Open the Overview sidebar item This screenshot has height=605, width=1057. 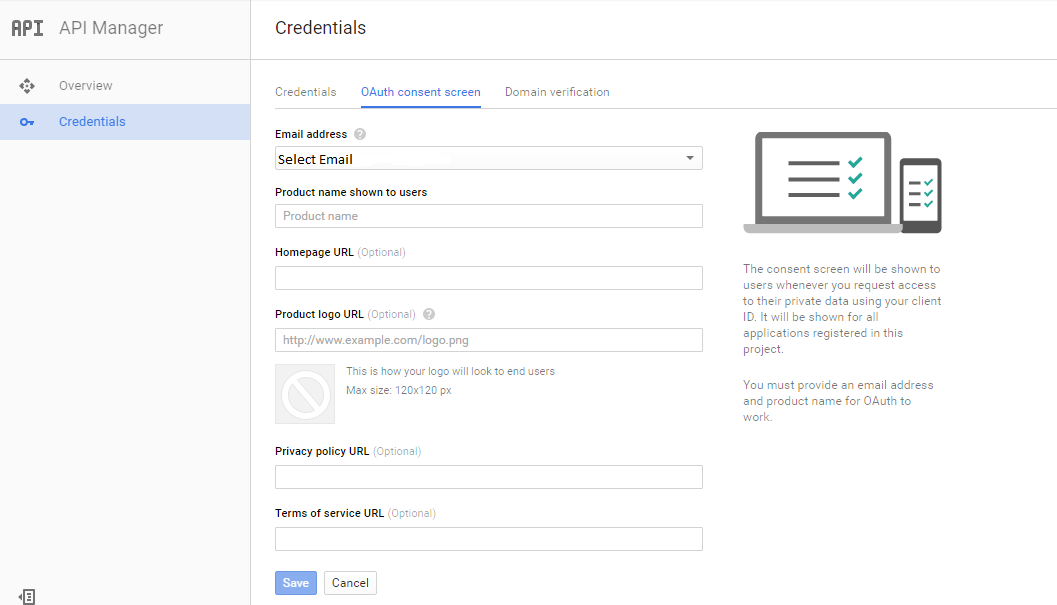[x=125, y=86]
